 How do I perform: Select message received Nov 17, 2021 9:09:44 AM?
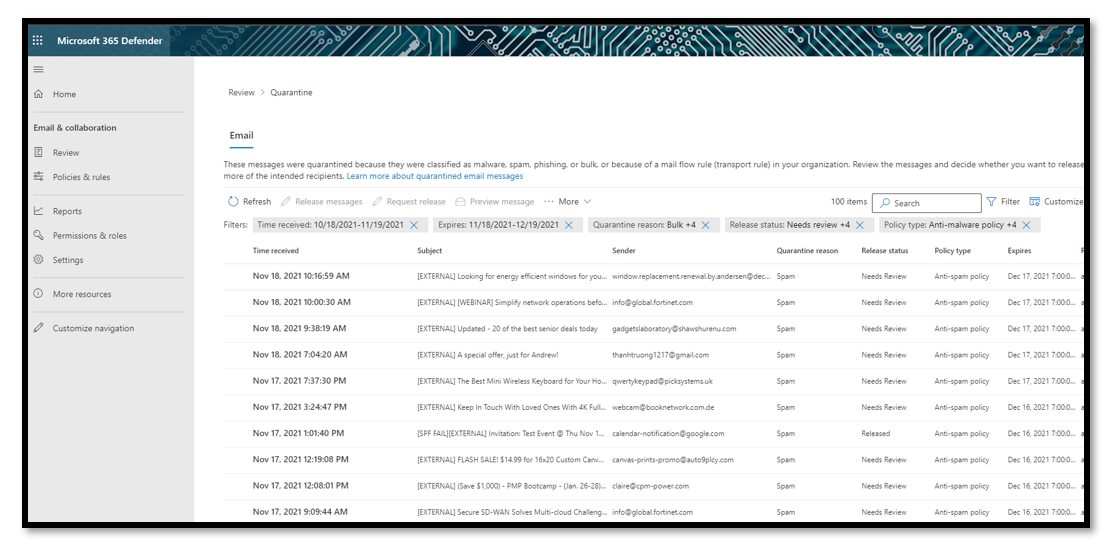tap(653, 512)
